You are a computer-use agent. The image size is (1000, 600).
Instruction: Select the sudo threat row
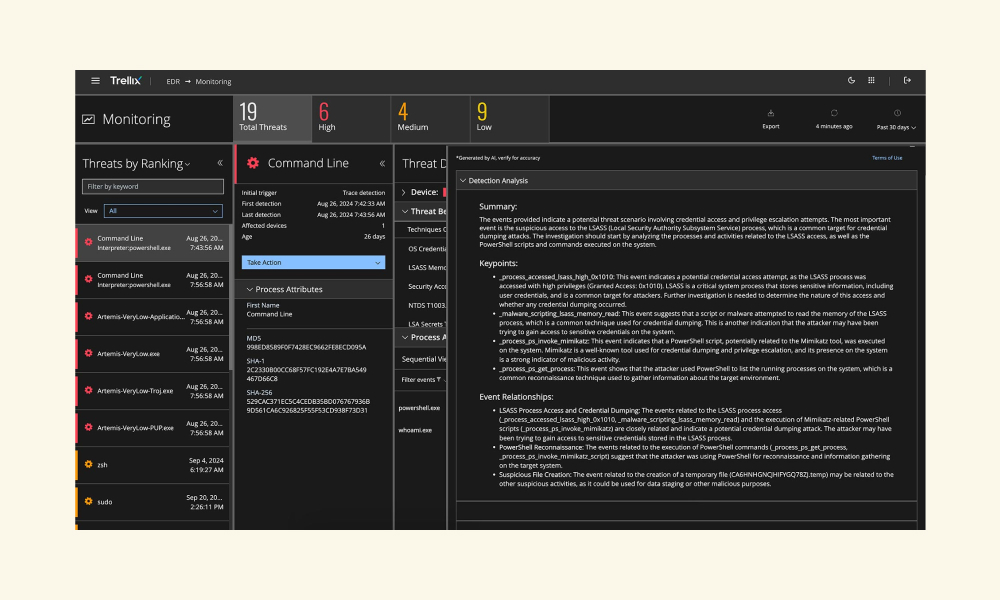click(152, 502)
